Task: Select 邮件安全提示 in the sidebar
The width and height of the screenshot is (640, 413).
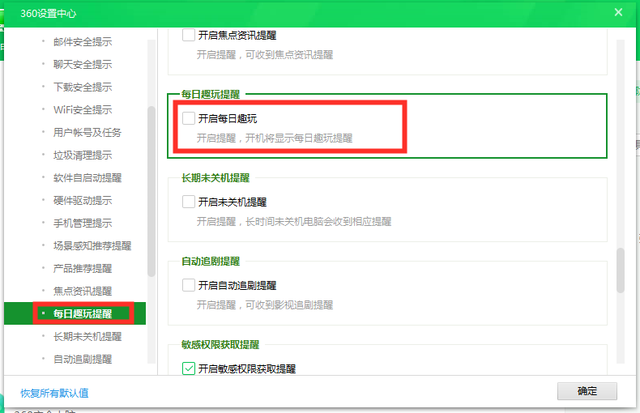Action: [82, 43]
